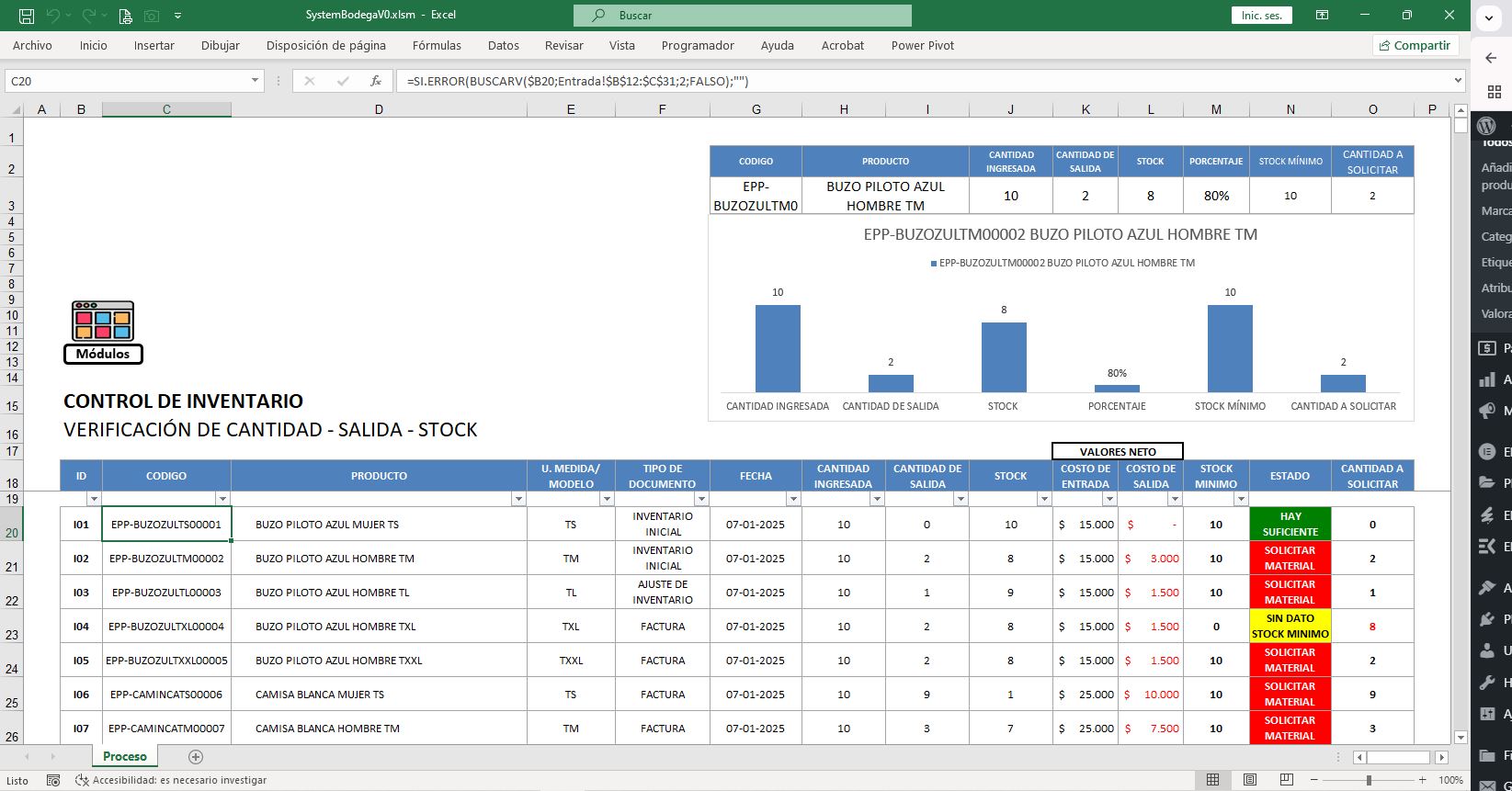1512x791 pixels.
Task: Click the zoom slider handle
Action: tap(1369, 780)
